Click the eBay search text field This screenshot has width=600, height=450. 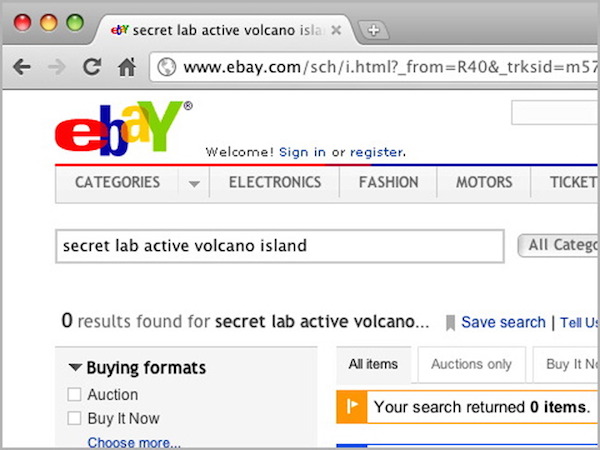pyautogui.click(x=278, y=245)
